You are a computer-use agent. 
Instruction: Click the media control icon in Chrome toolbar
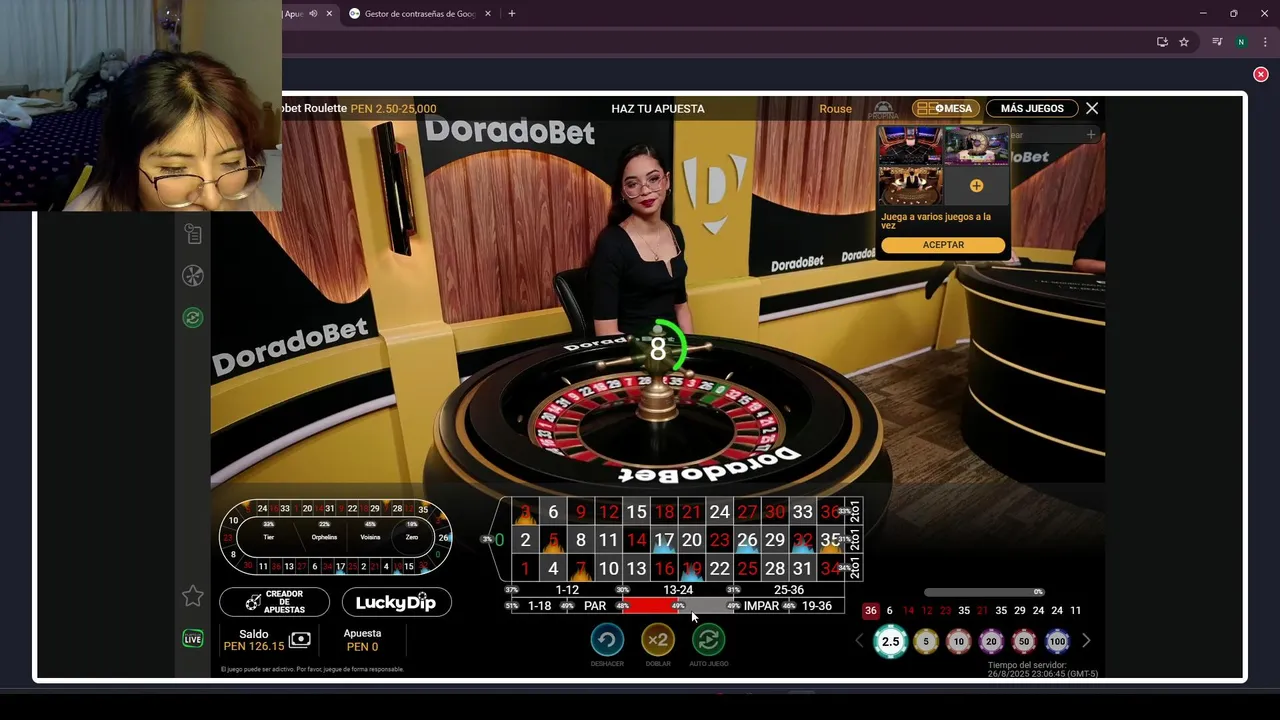point(1217,42)
